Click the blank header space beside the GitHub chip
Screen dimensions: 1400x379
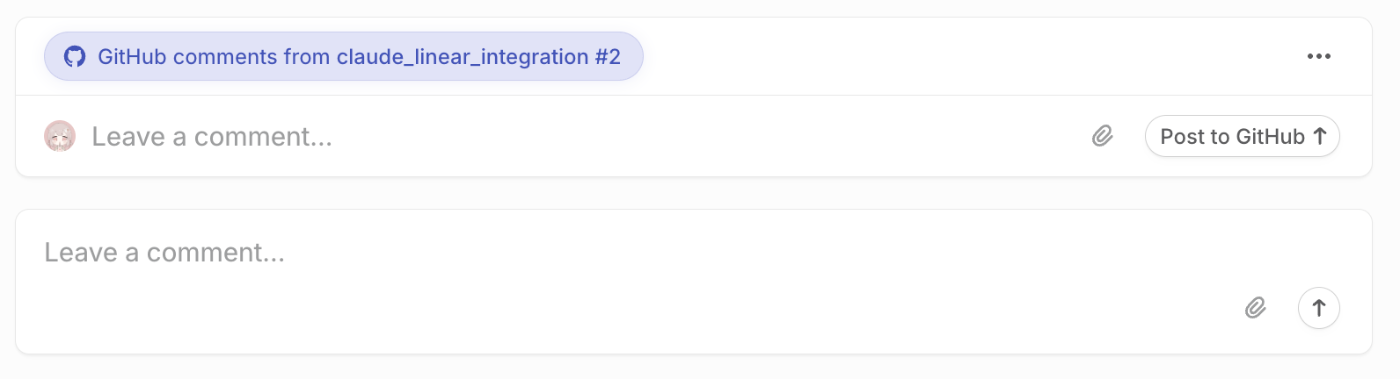(x=970, y=56)
